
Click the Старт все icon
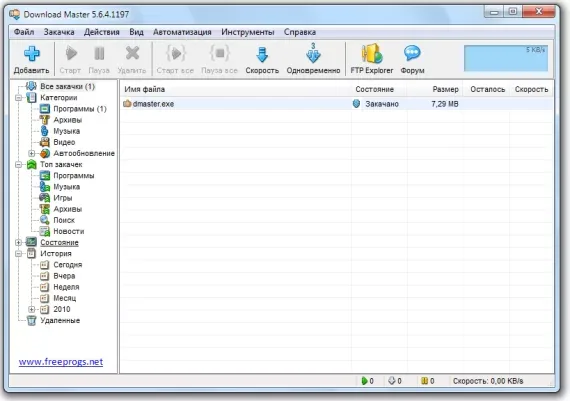click(176, 53)
